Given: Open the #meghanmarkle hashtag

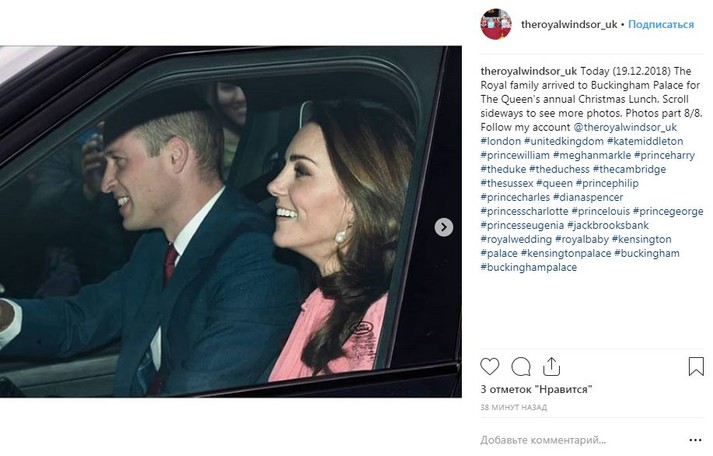Looking at the screenshot, I should coord(592,155).
